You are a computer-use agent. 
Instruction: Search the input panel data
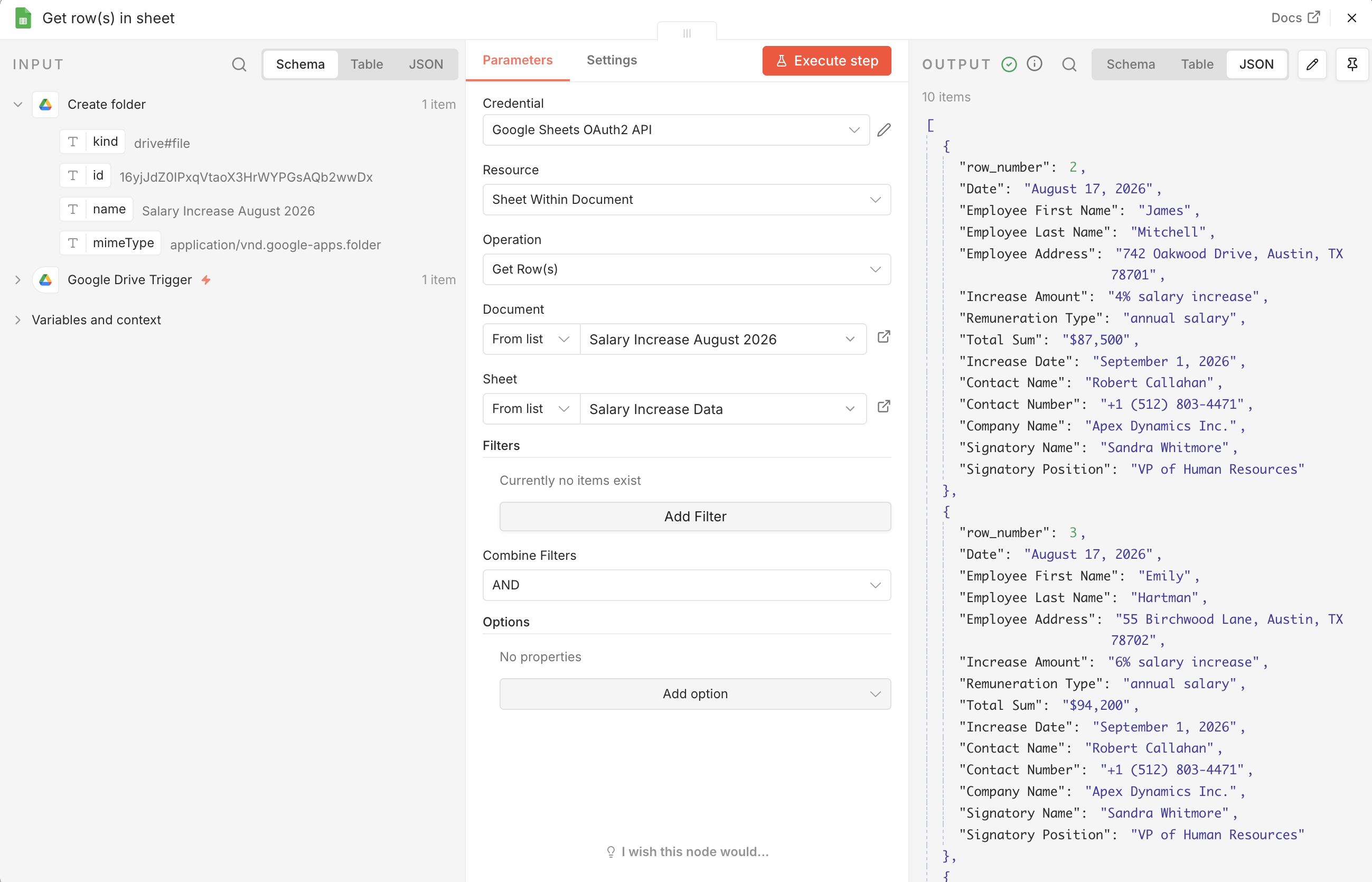239,64
